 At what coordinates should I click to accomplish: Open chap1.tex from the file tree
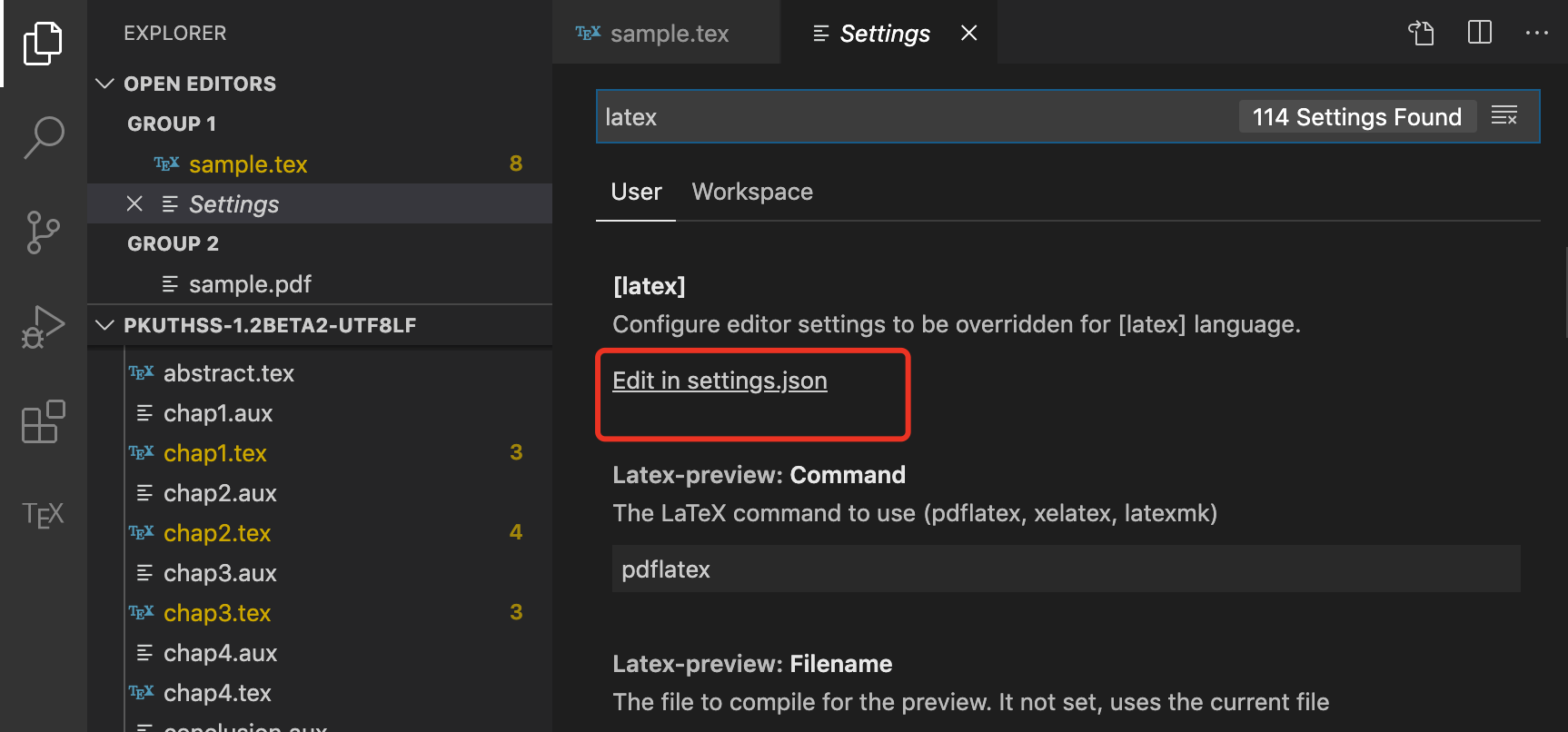215,453
